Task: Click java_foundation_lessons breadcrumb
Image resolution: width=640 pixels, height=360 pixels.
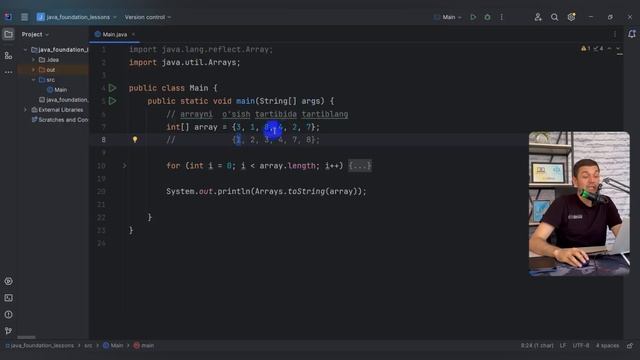Action: click(40, 345)
